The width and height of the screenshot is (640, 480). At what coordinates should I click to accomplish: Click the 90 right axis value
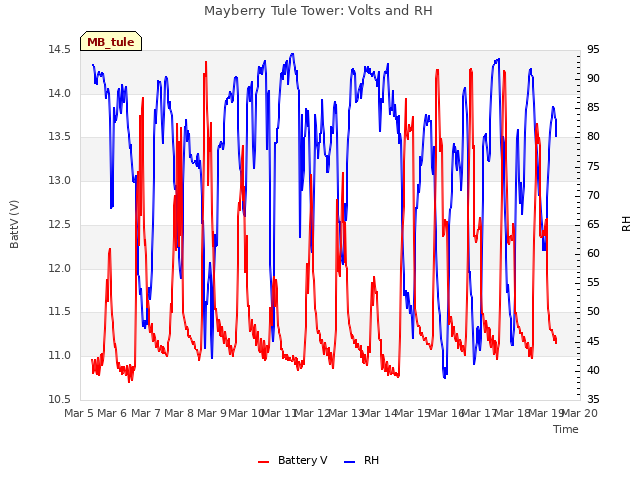[593, 79]
